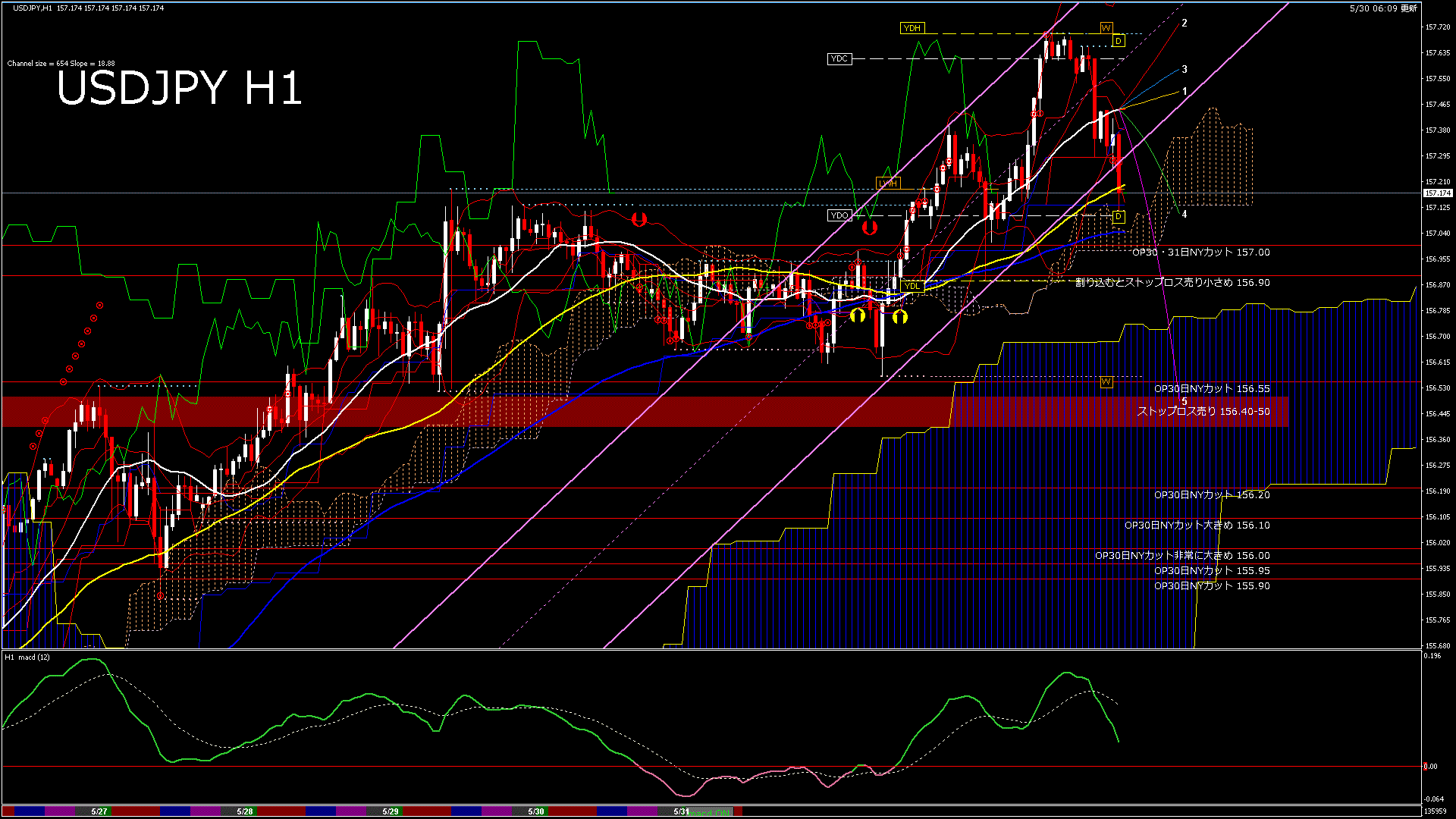Click the OP30日NYカット 155.95 annotation
The width and height of the screenshot is (1456, 819).
point(1212,570)
